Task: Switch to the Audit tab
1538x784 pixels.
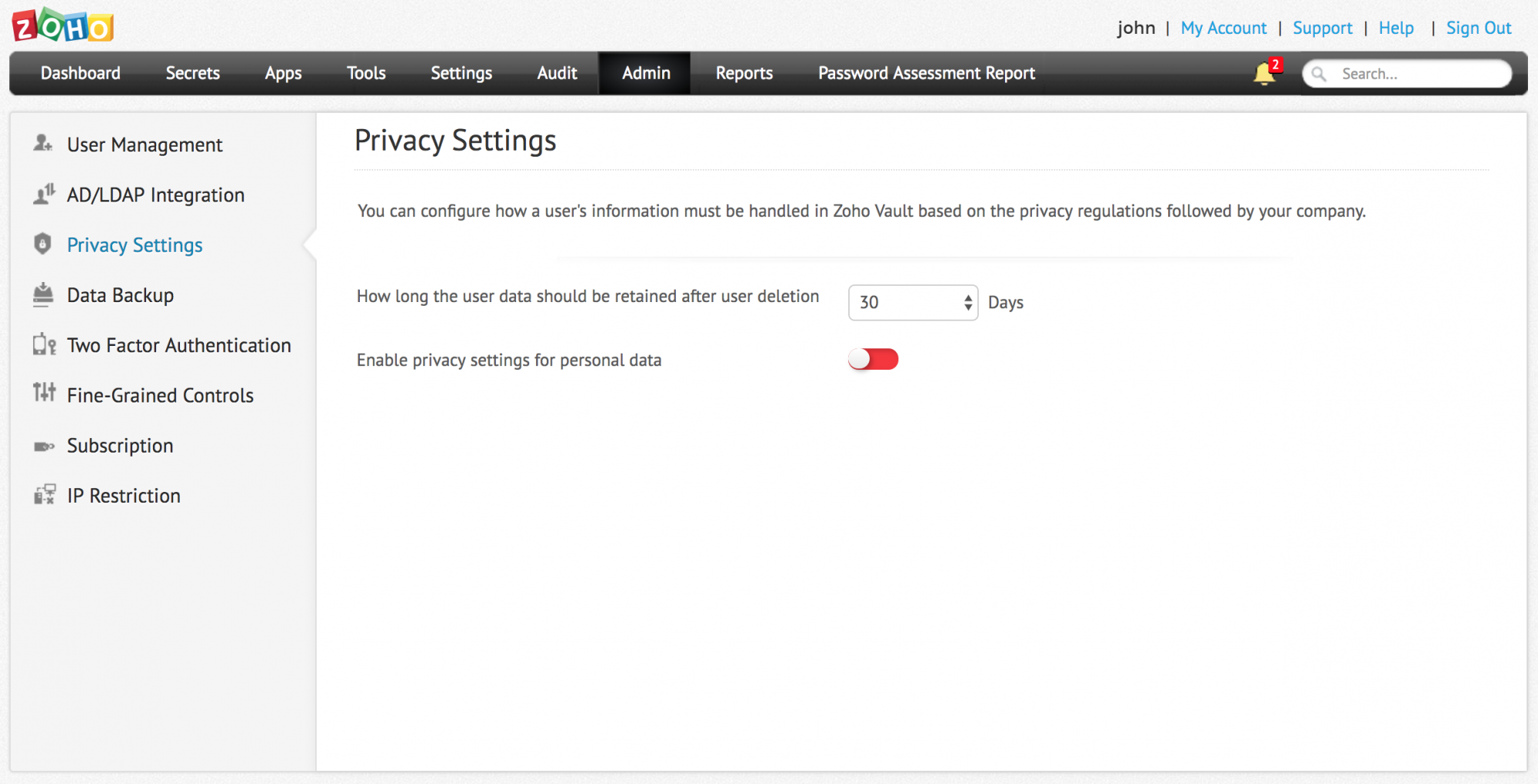Action: [557, 74]
